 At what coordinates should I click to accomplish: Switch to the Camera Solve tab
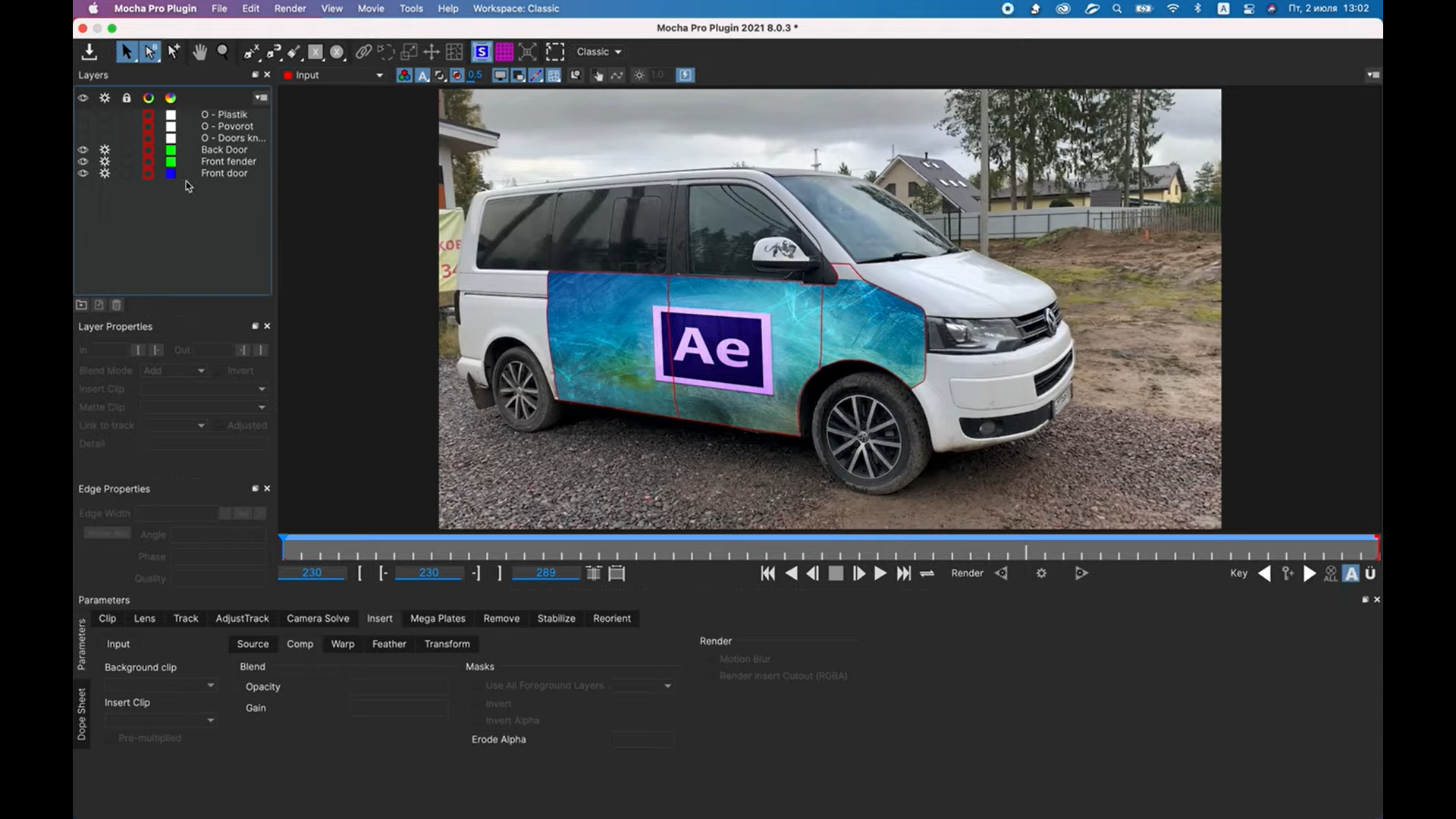coord(318,619)
